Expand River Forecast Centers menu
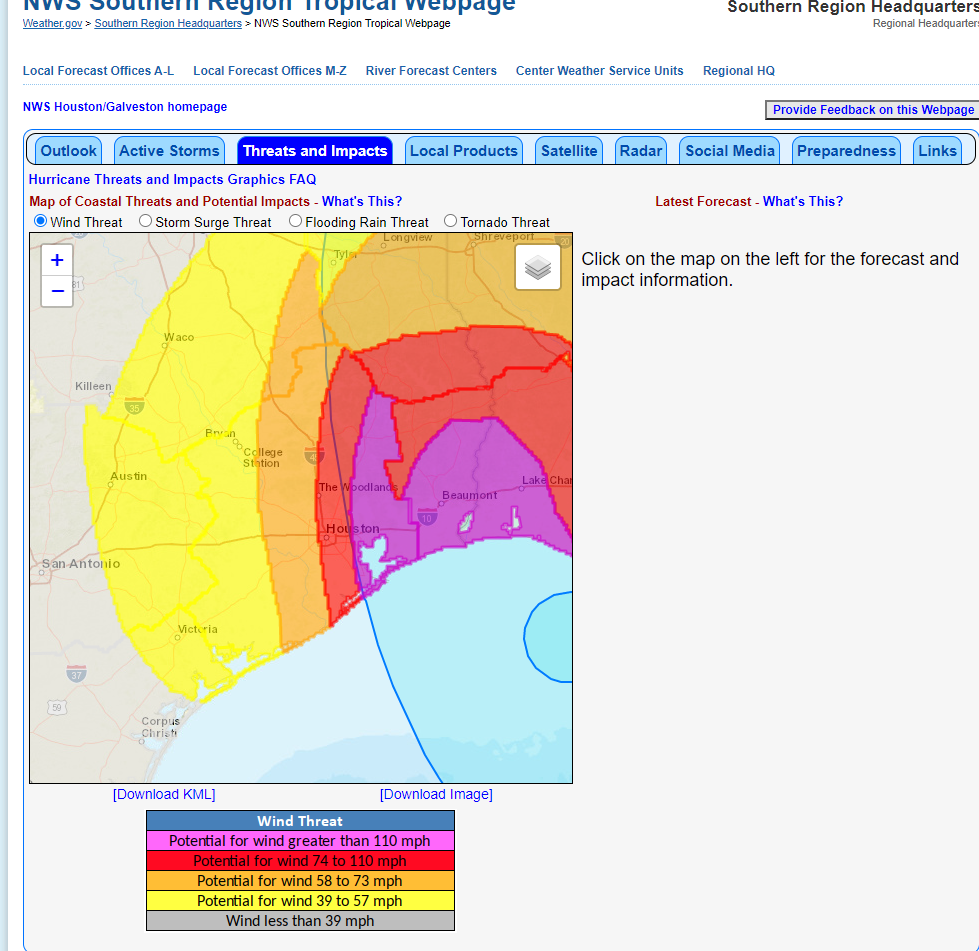This screenshot has width=979, height=951. click(x=431, y=71)
